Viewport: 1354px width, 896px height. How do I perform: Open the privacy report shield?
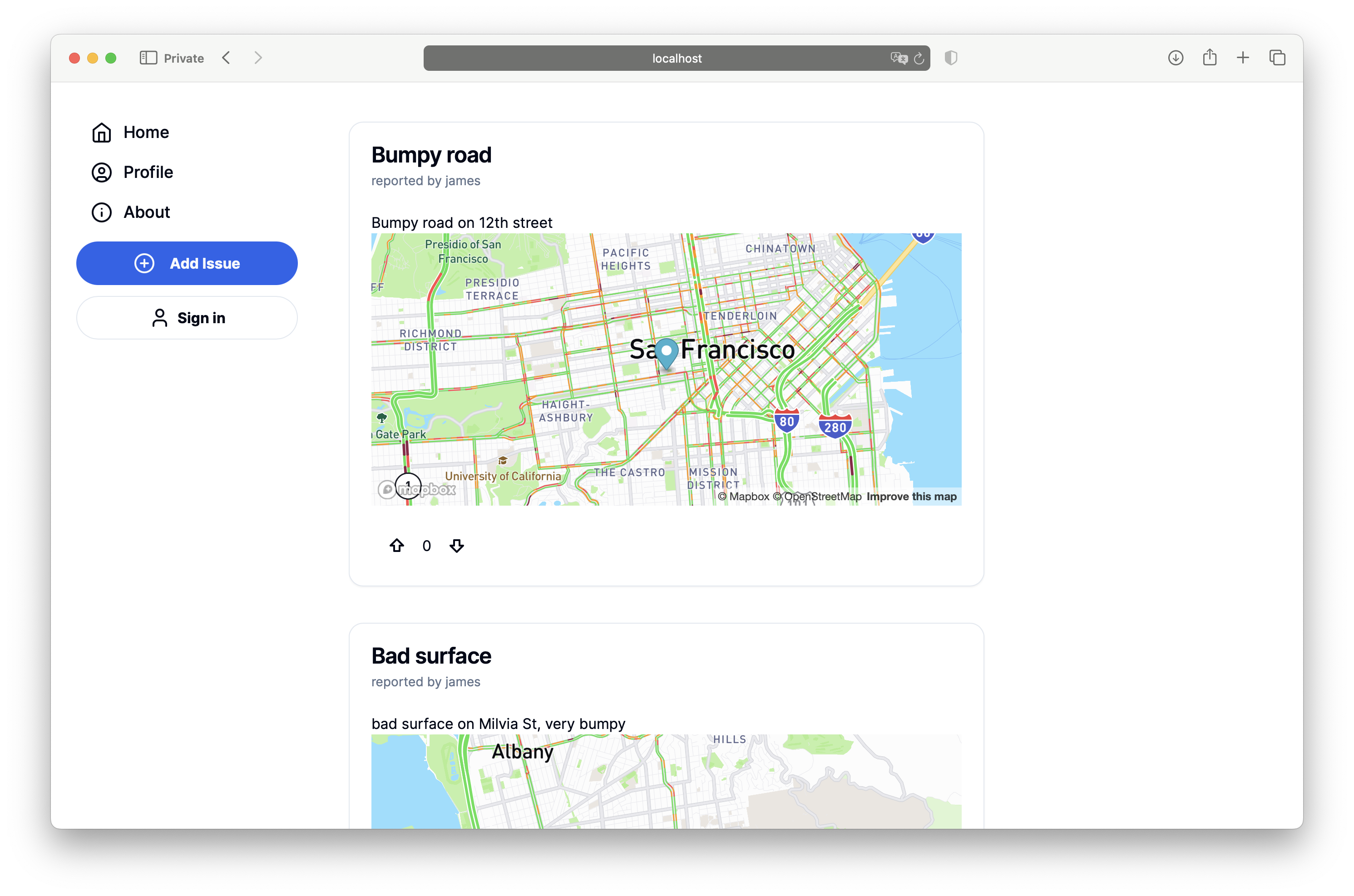click(950, 58)
